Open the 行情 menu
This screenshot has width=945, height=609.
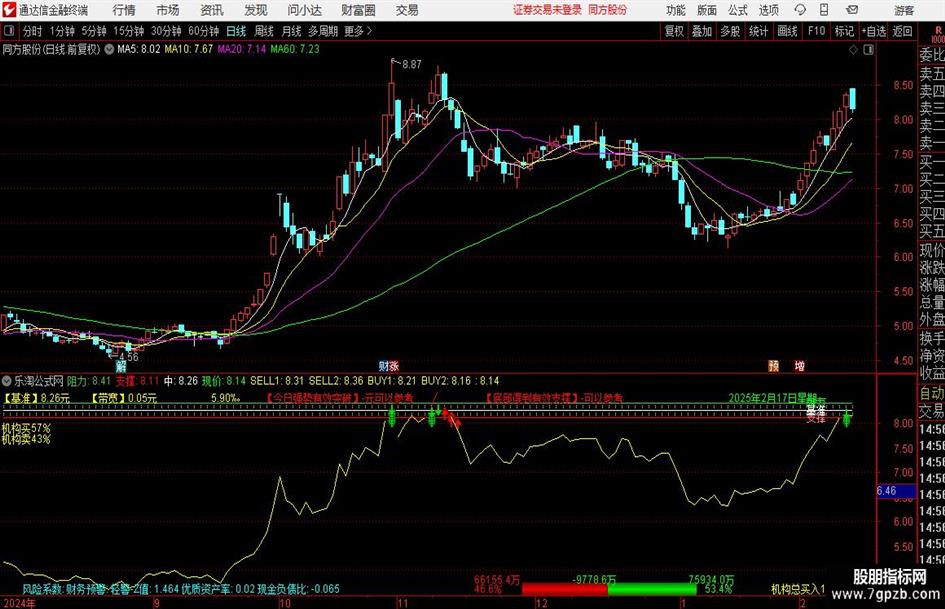(x=124, y=10)
